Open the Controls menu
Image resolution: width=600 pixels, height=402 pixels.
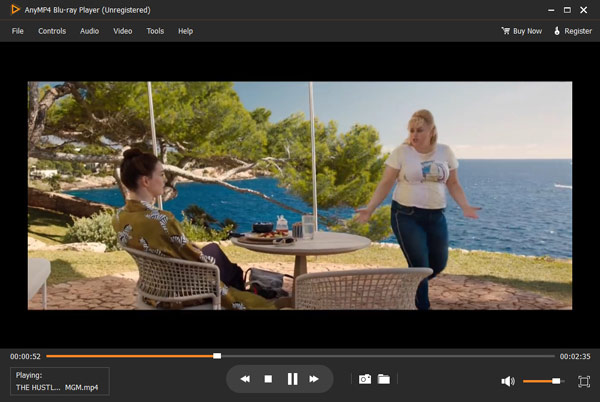52,31
